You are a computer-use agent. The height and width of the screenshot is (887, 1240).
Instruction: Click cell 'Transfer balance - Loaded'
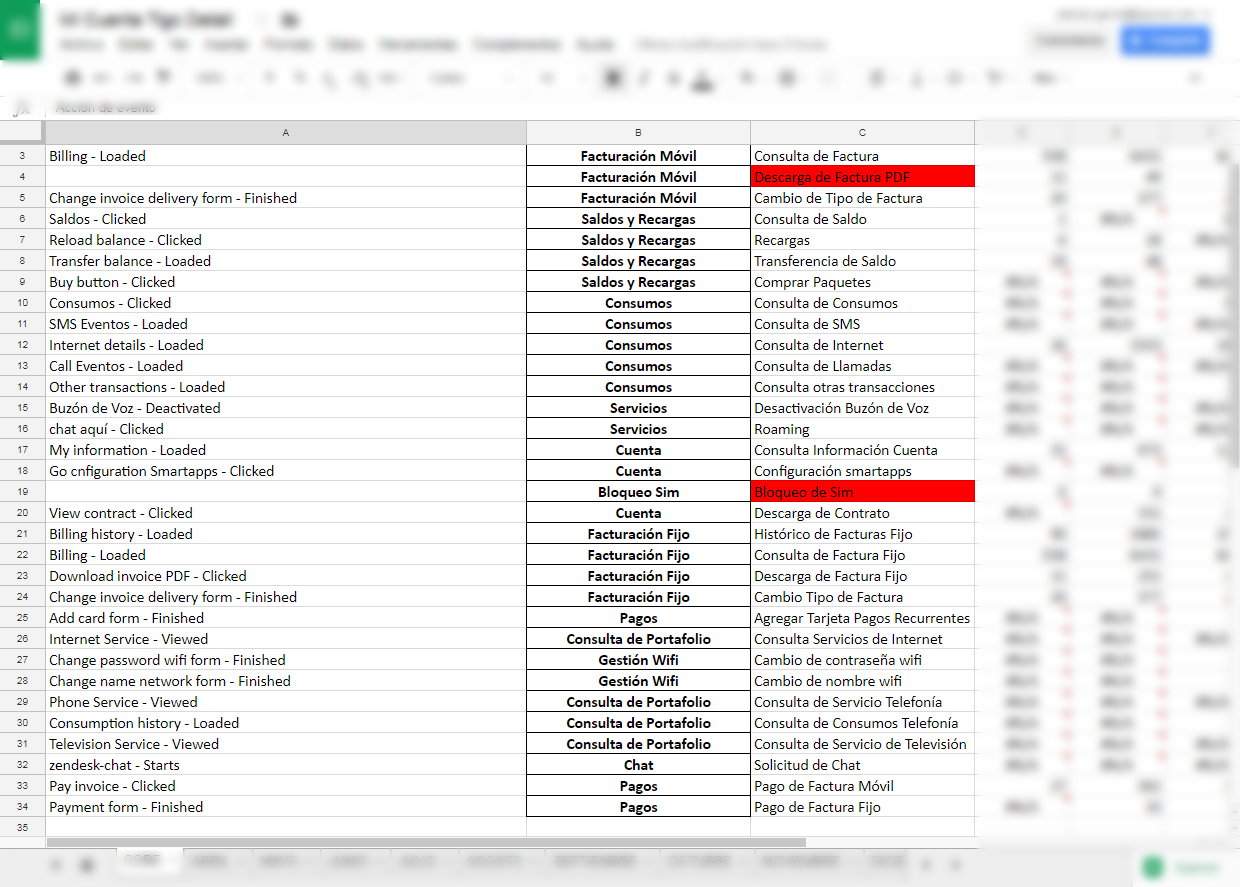286,261
